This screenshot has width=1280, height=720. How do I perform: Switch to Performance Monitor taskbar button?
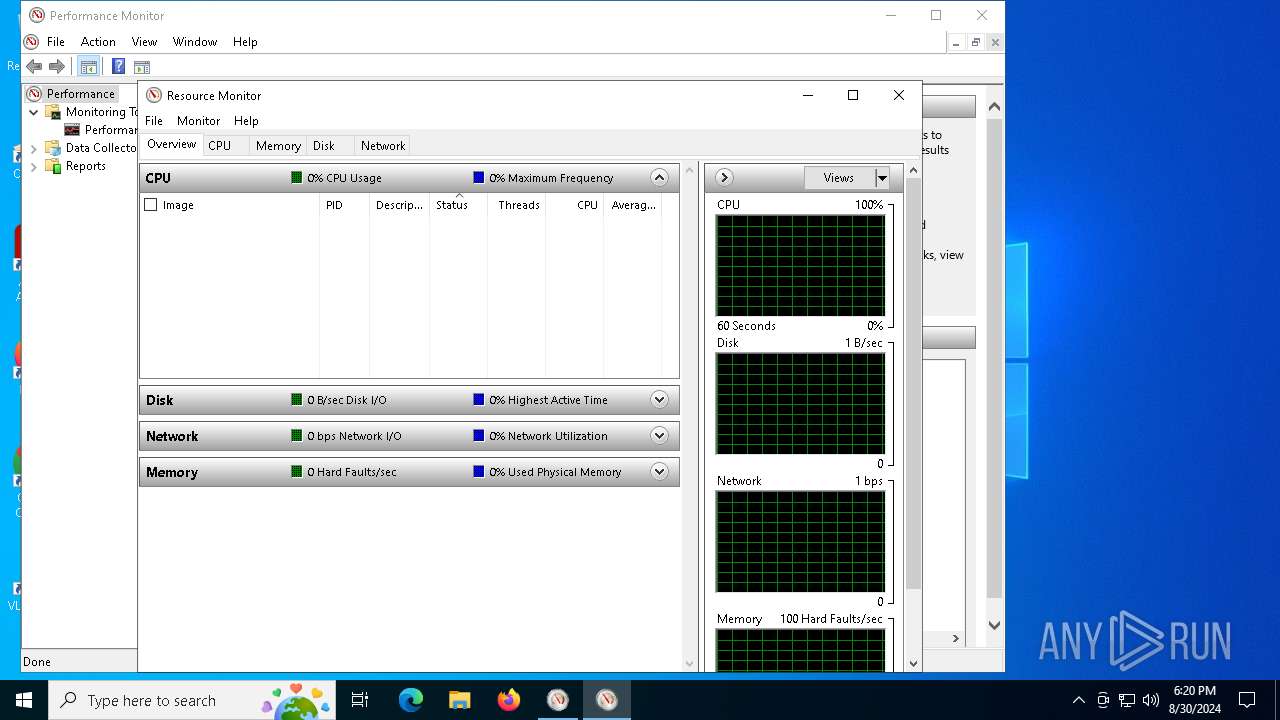pyautogui.click(x=558, y=700)
